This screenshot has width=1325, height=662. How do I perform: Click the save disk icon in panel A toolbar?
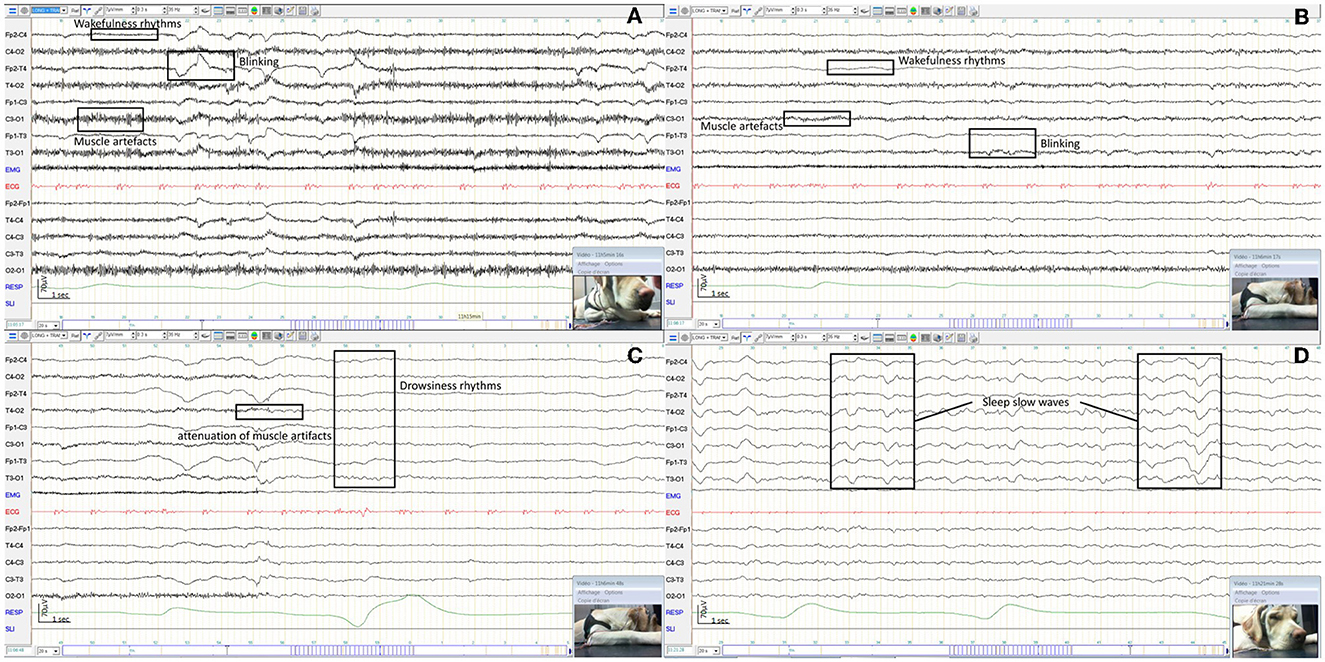302,10
